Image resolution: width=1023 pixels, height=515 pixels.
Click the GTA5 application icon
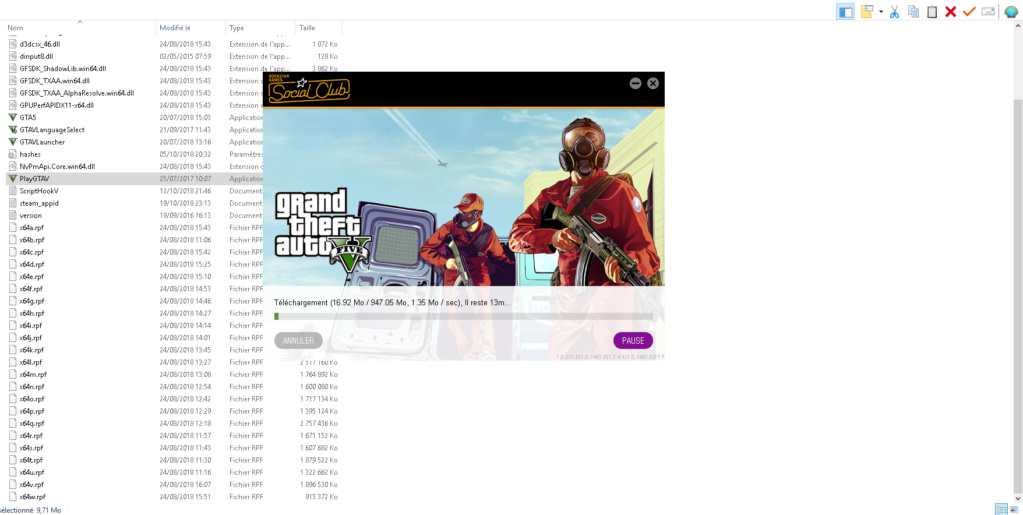(12, 117)
